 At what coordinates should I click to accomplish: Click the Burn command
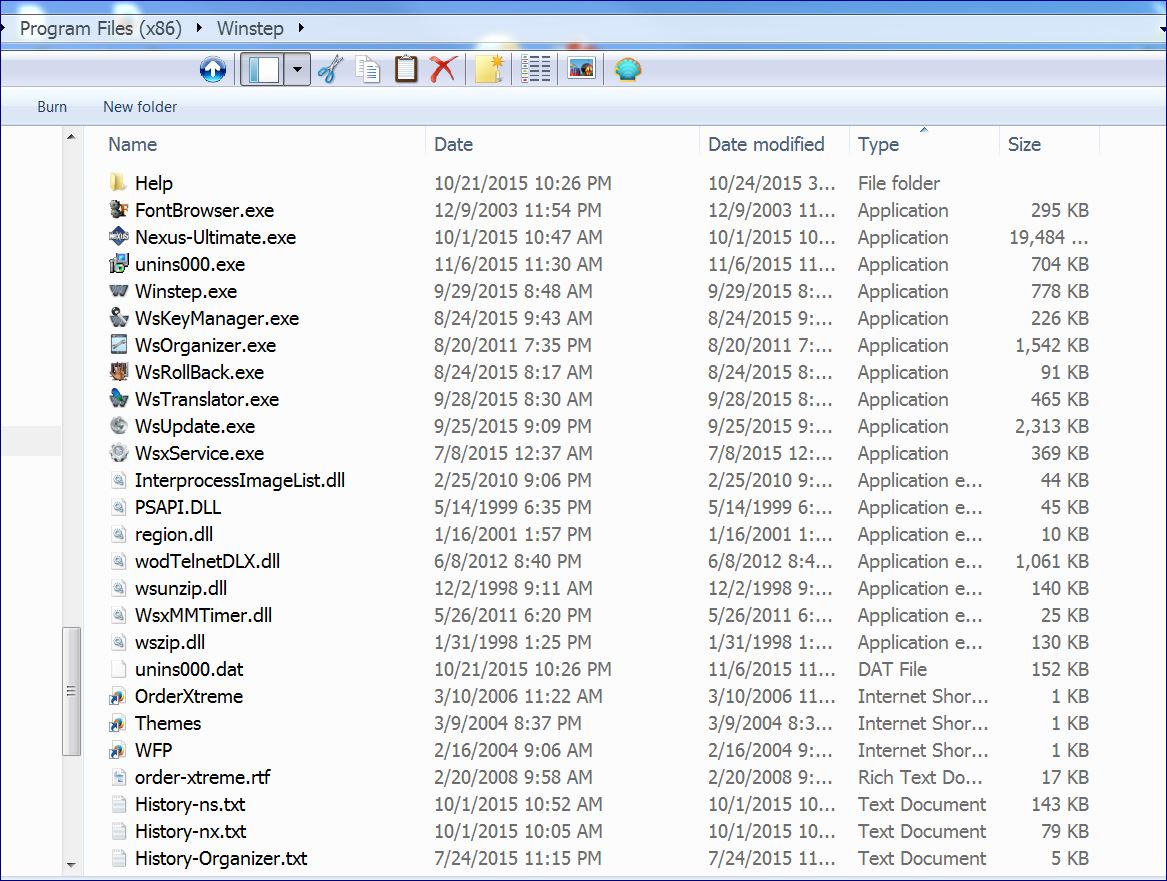(52, 107)
